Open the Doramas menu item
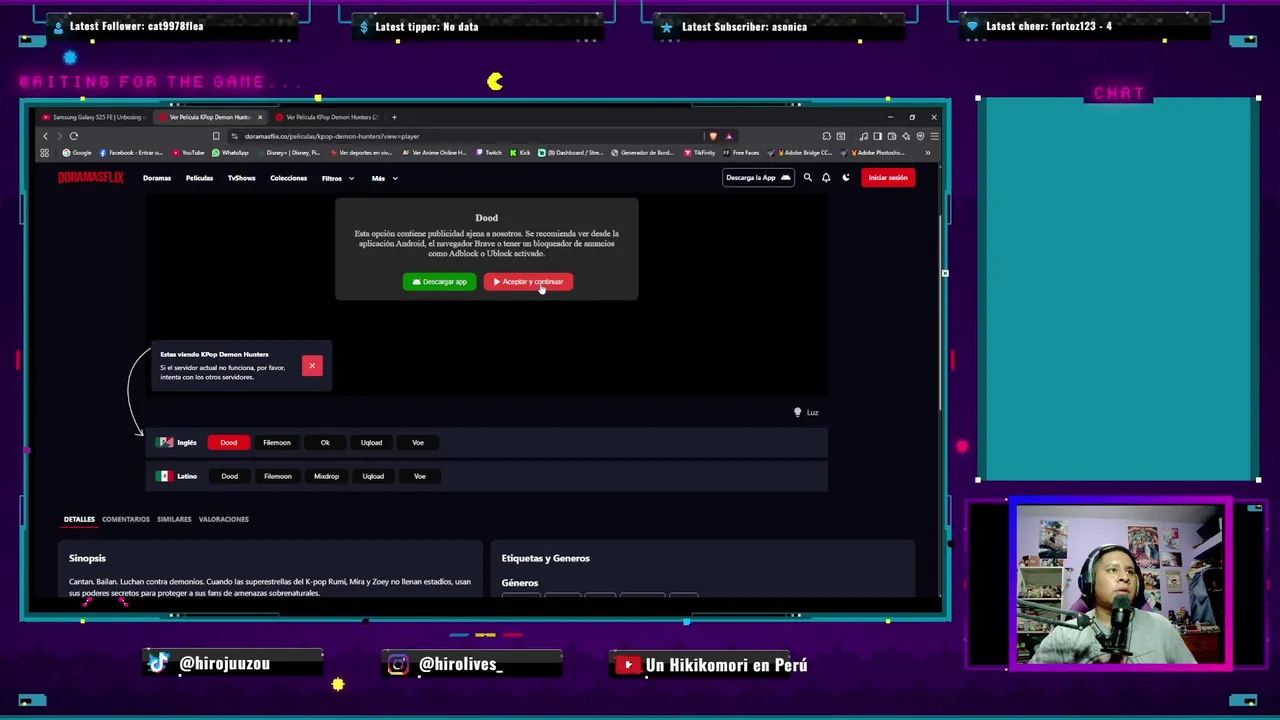 tap(157, 178)
